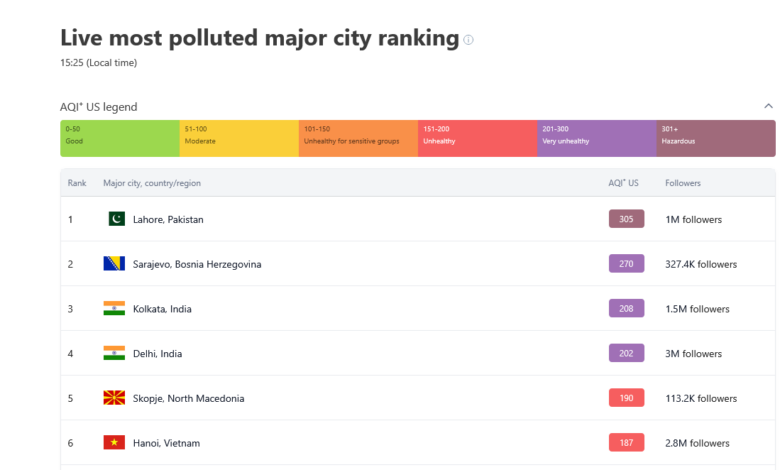Click the Vietnam flag icon
Screen dimensions: 780x470
pos(114,443)
